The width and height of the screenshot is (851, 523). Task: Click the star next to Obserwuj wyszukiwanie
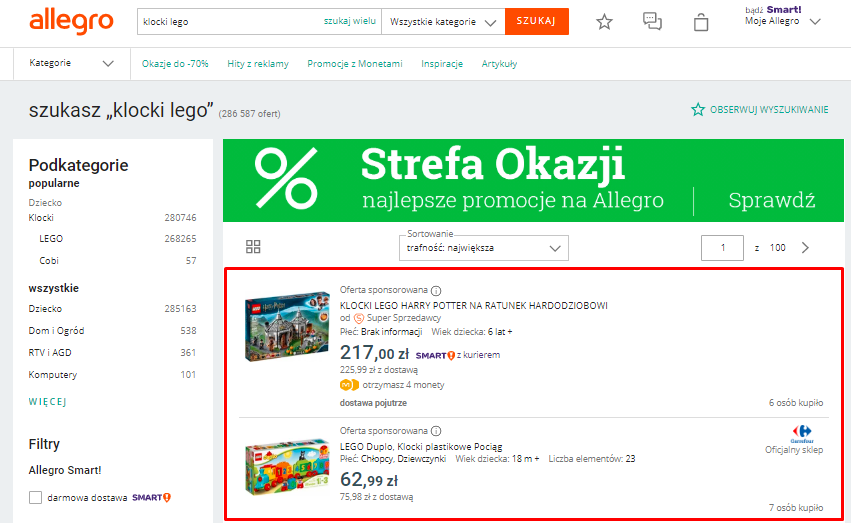click(697, 110)
